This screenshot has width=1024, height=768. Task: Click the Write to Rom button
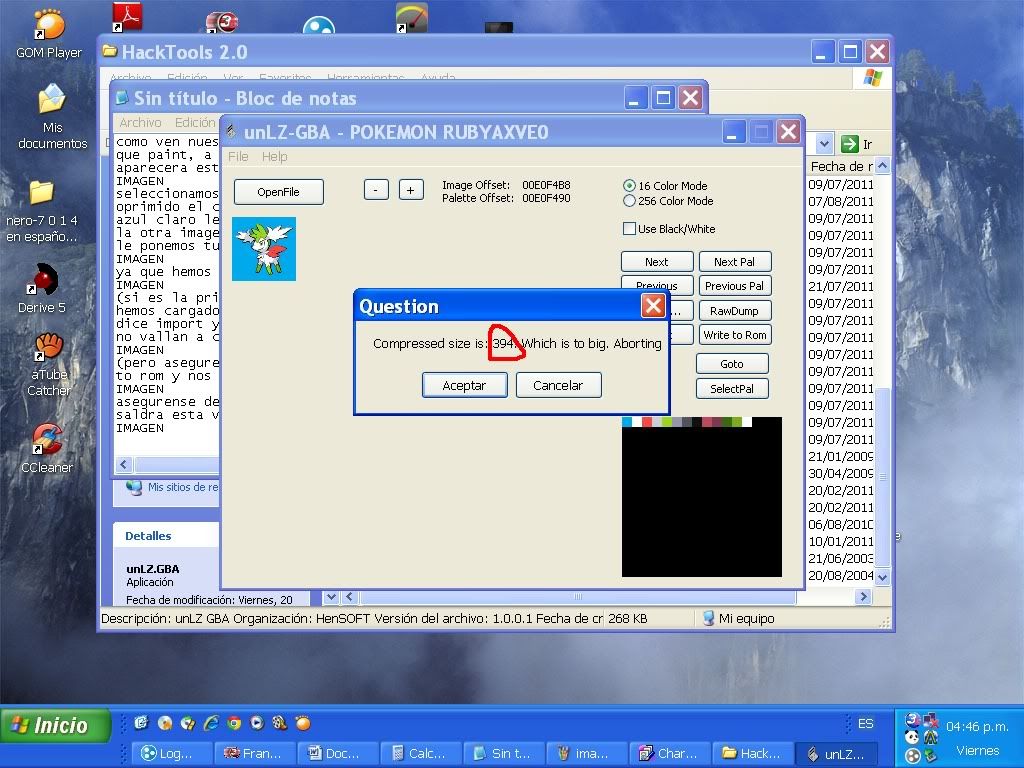[735, 335]
